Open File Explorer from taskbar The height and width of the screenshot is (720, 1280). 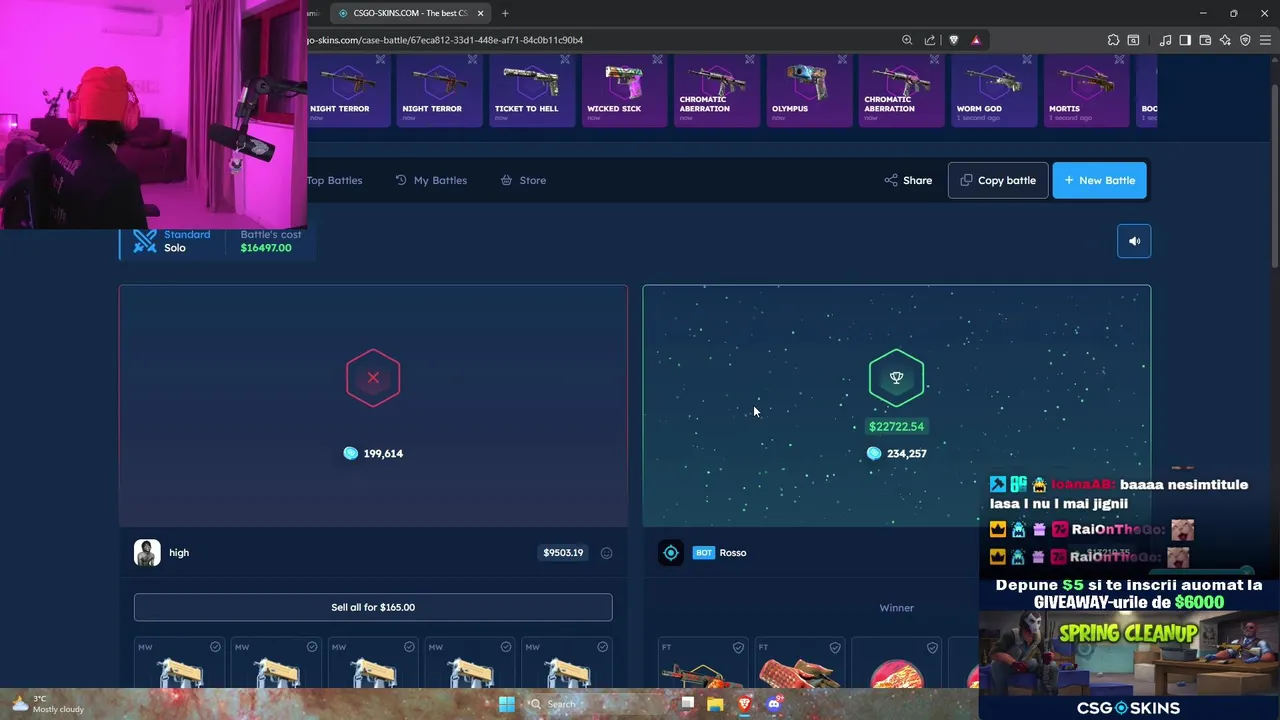715,704
